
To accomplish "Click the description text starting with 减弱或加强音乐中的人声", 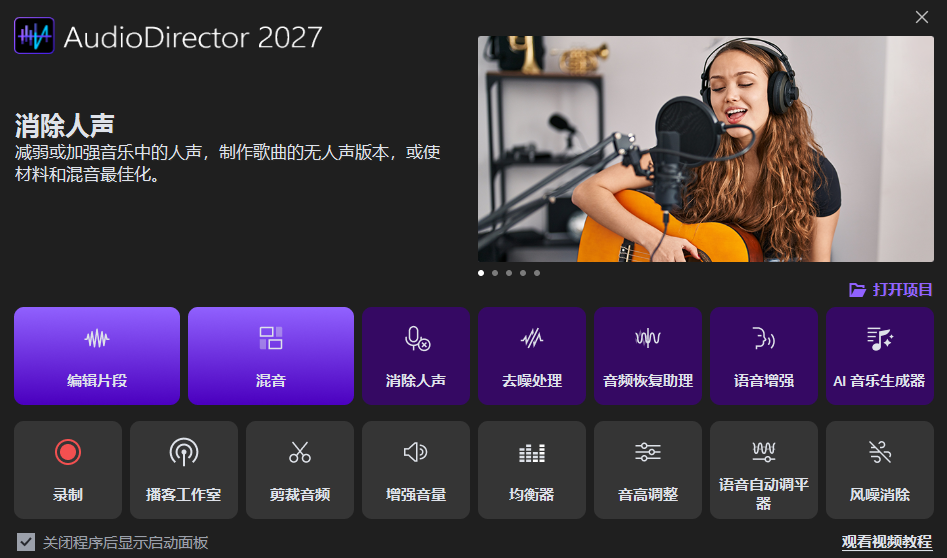I will pyautogui.click(x=227, y=163).
